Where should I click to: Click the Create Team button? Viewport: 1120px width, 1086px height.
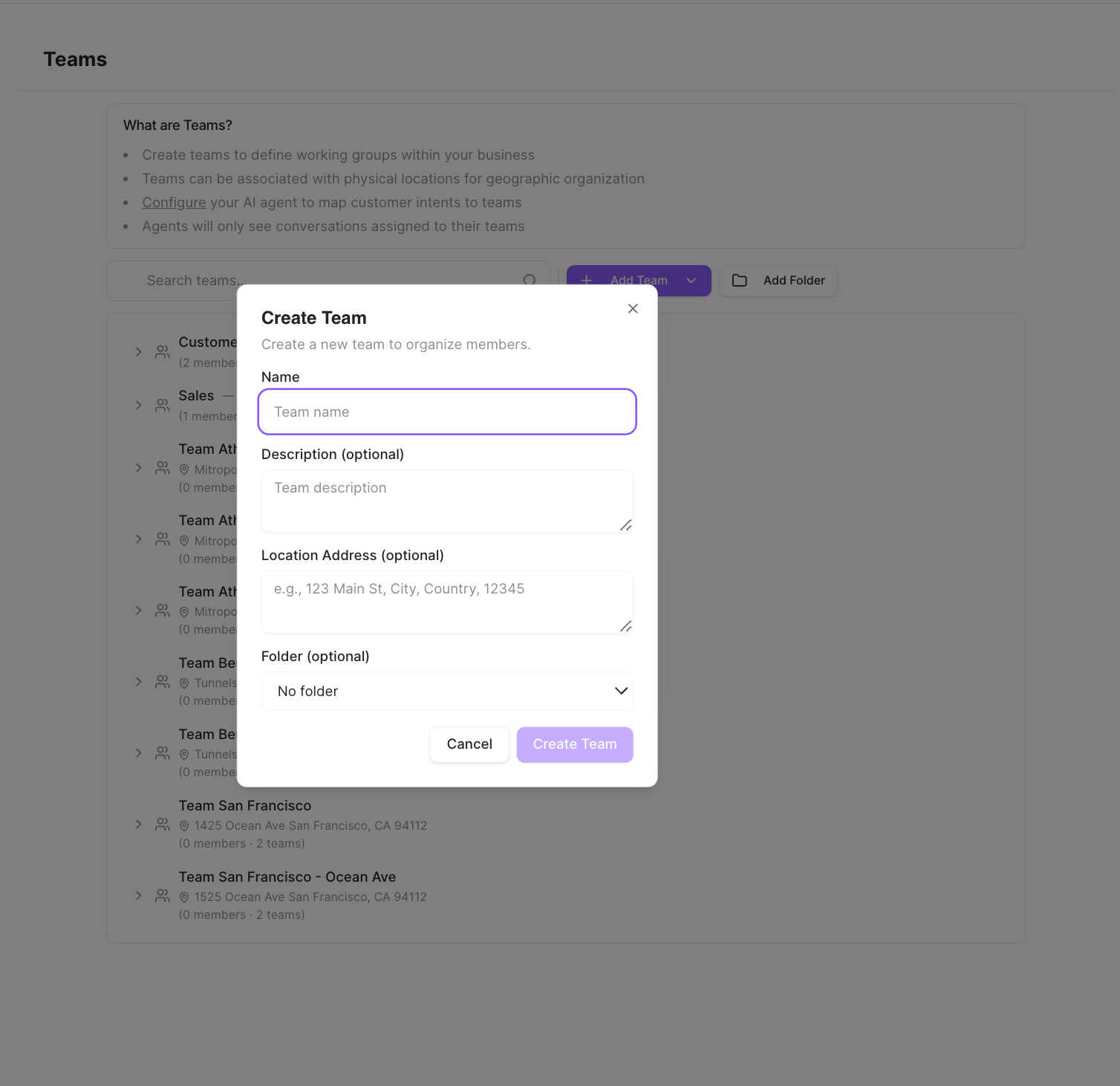tap(575, 744)
